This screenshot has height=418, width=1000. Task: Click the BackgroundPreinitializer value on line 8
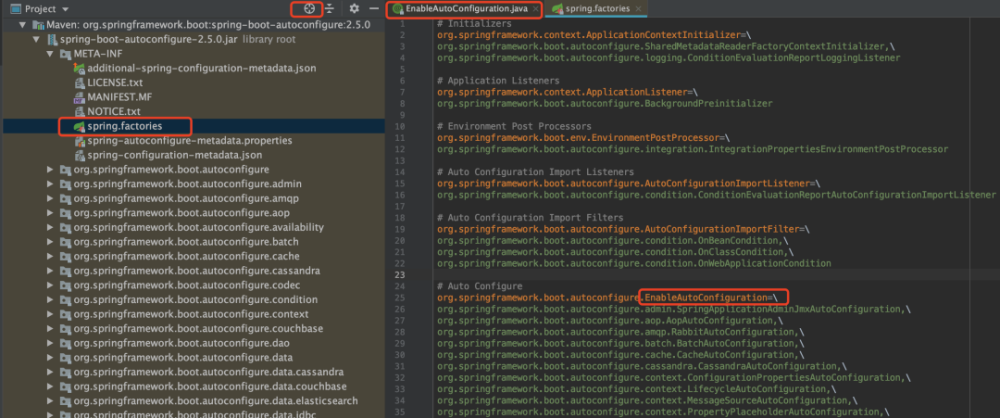[710, 103]
